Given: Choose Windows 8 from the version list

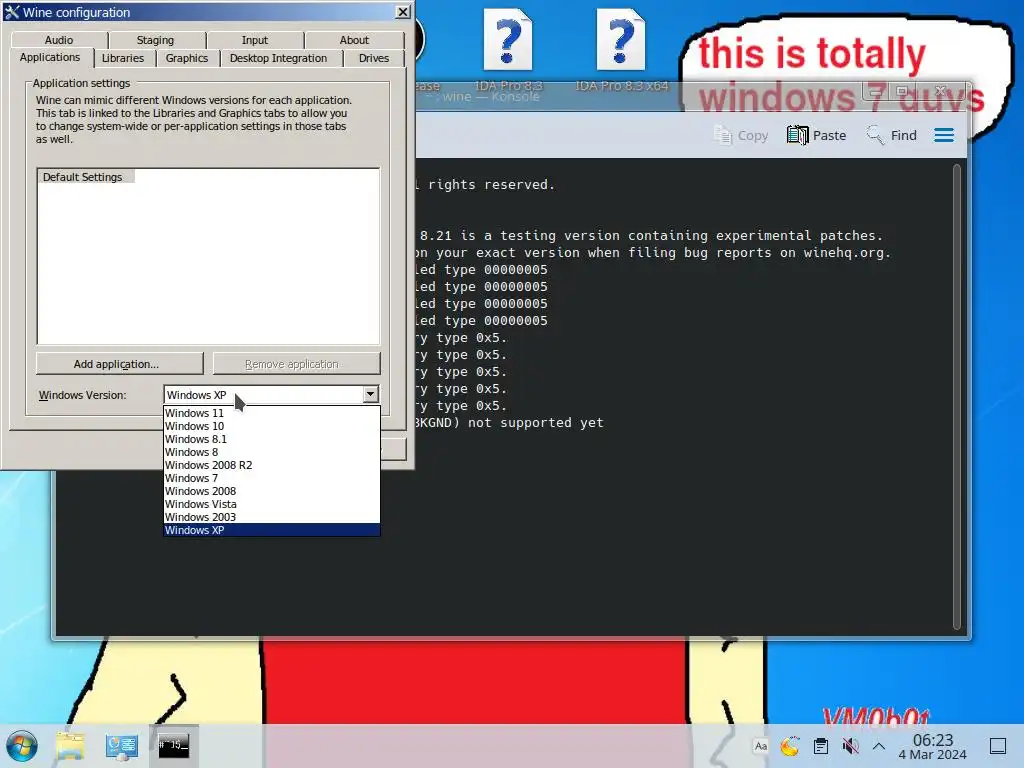Looking at the screenshot, I should click(x=272, y=452).
